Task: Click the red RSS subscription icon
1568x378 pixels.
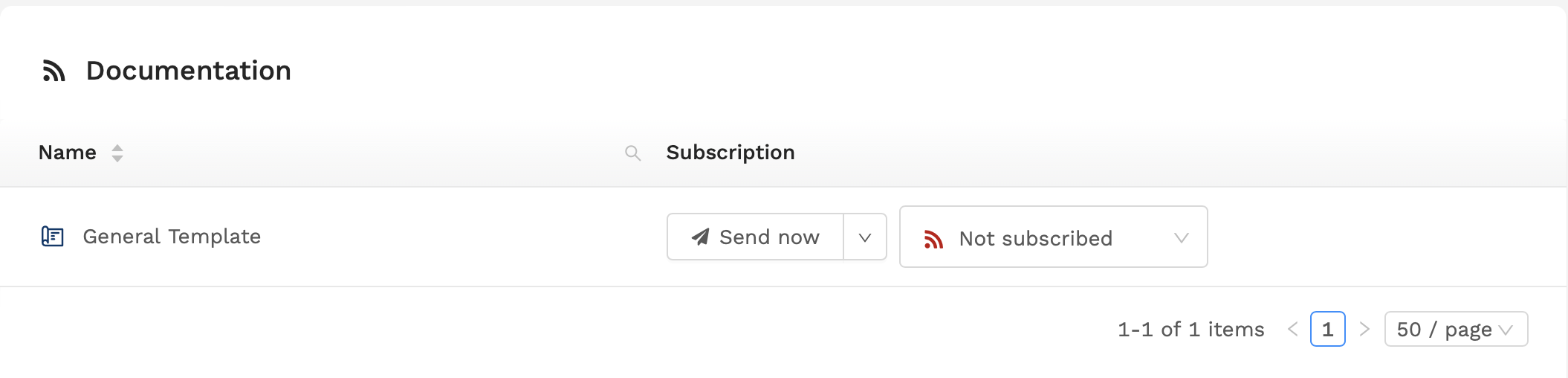Action: click(933, 239)
